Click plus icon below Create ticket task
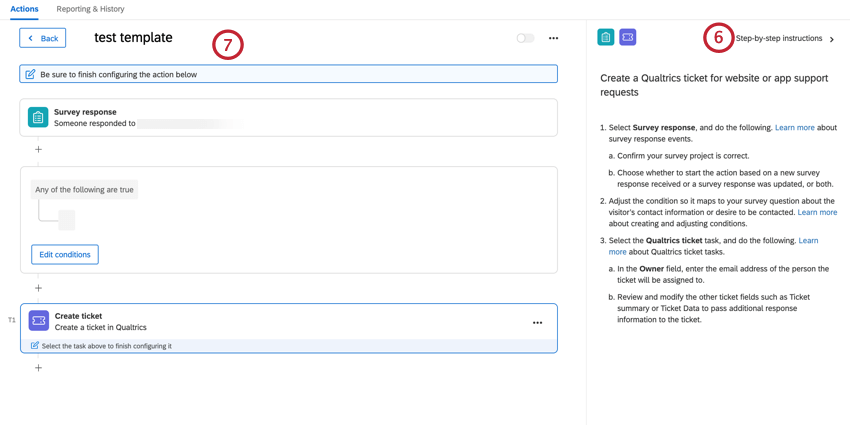 click(x=38, y=368)
